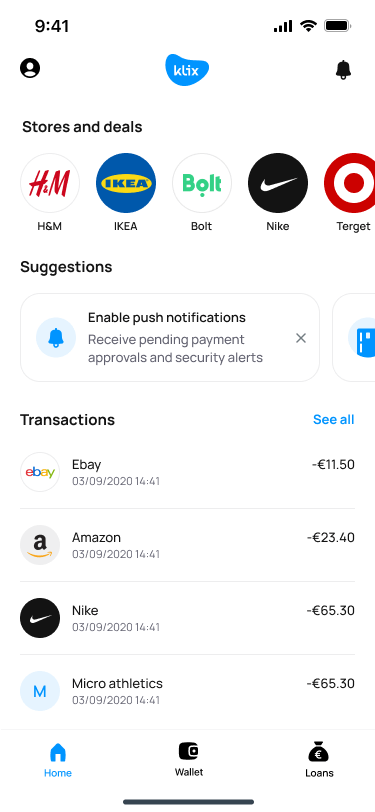
Task: View the Nike transaction details
Action: point(188,618)
